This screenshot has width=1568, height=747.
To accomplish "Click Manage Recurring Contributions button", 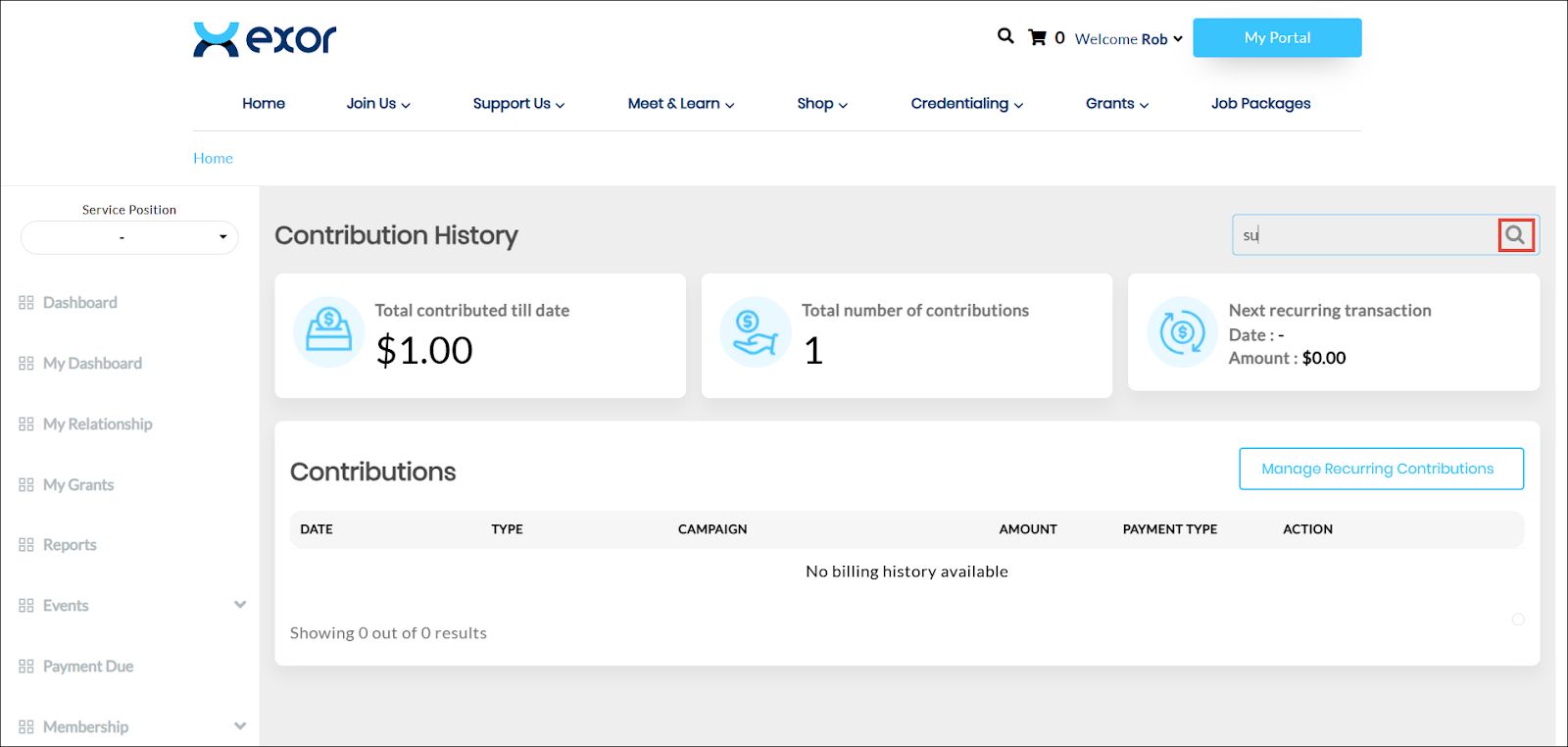I will click(1380, 469).
